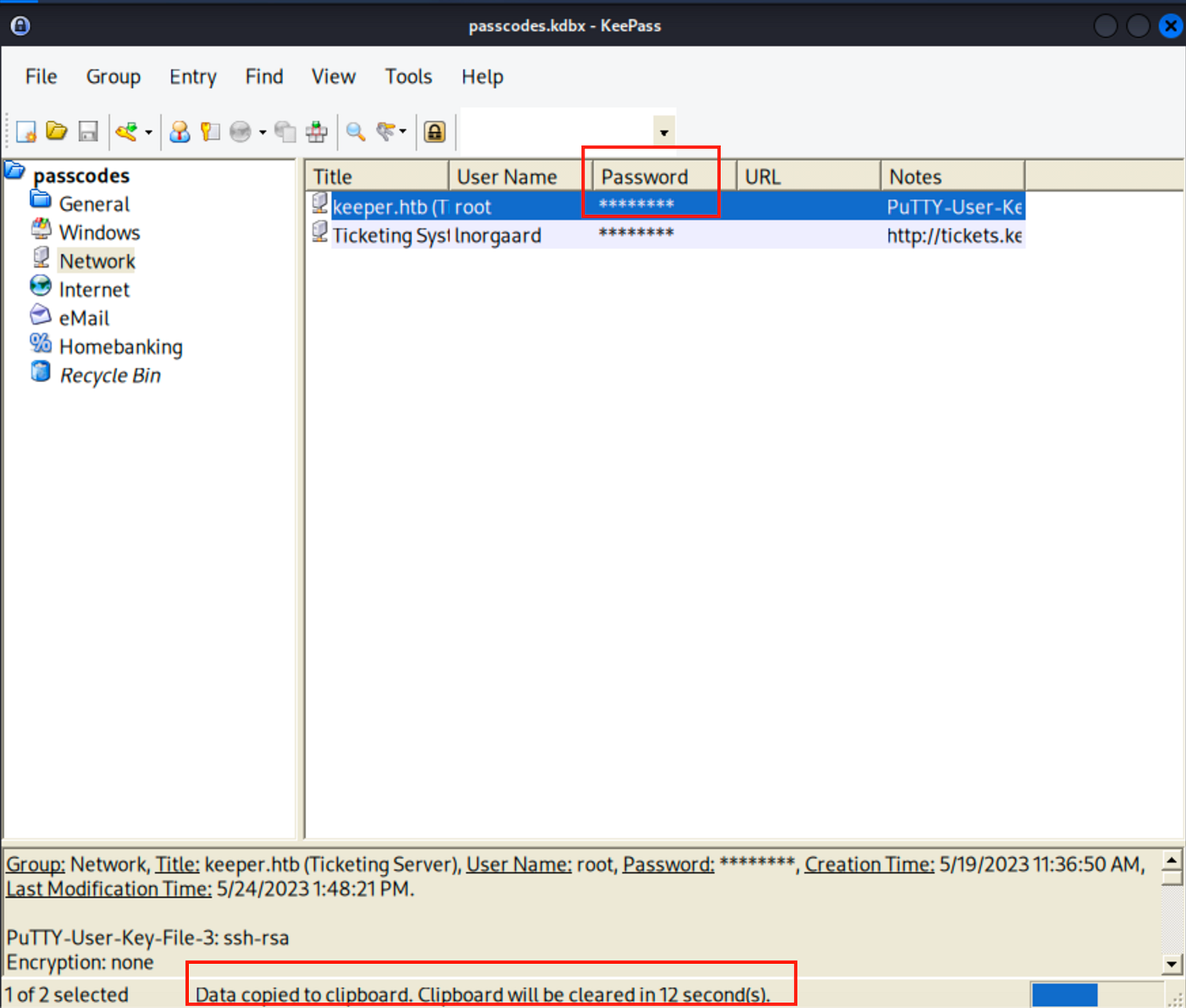Image resolution: width=1186 pixels, height=1008 pixels.
Task: Open a database with the folder icon
Action: (57, 131)
